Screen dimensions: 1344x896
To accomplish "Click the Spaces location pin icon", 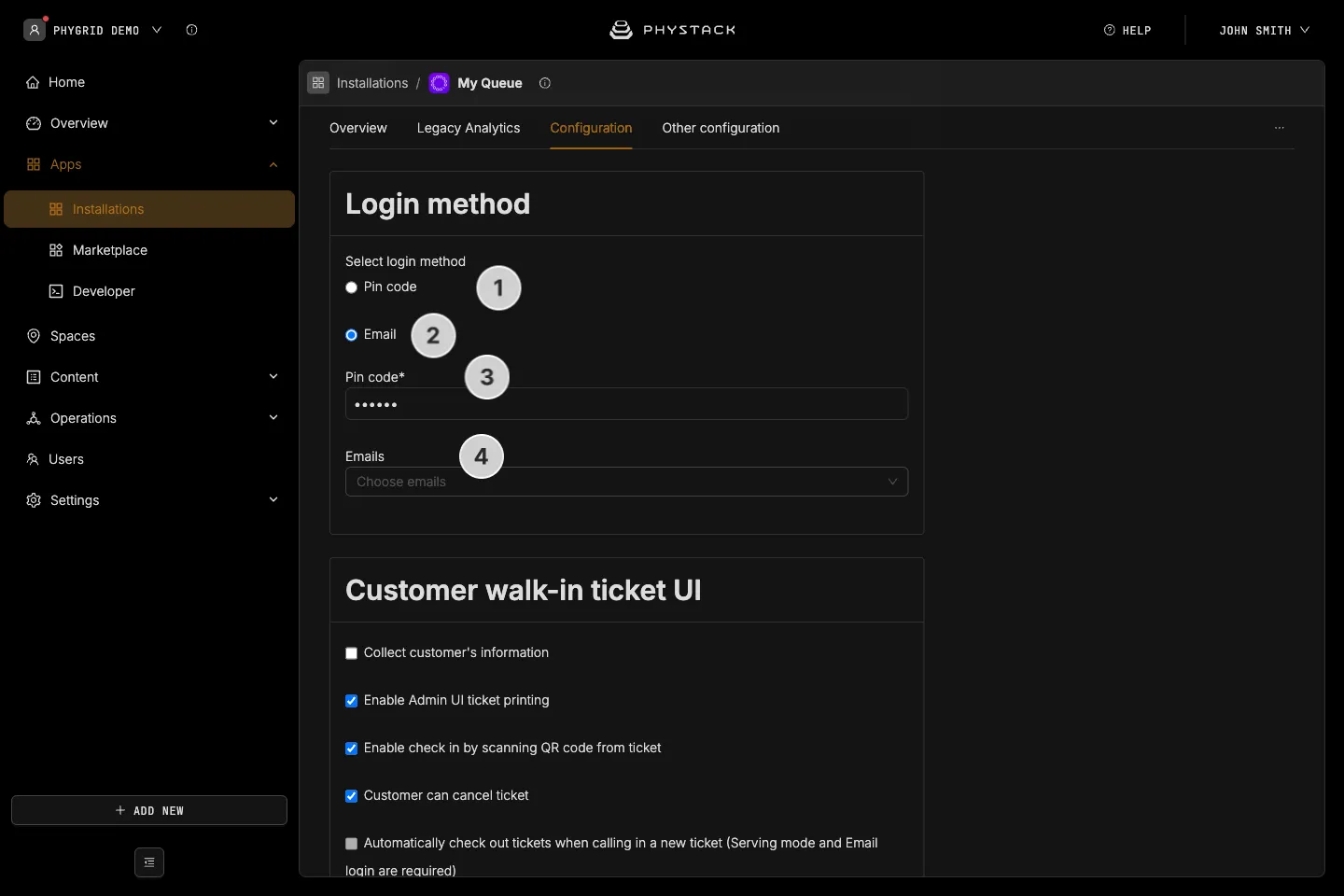I will [x=34, y=336].
